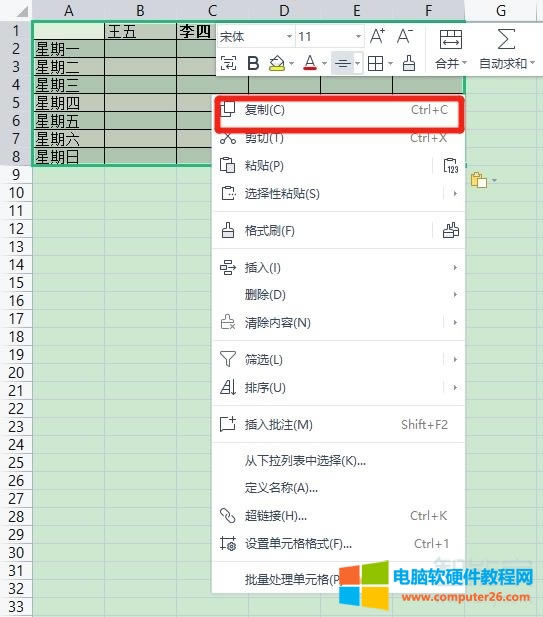Open the 自动求和 dropdown arrow
The image size is (543, 617).
coord(532,63)
